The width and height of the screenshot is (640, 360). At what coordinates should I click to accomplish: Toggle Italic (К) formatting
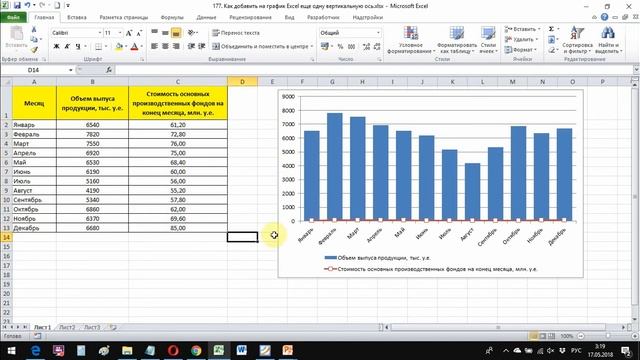click(67, 47)
